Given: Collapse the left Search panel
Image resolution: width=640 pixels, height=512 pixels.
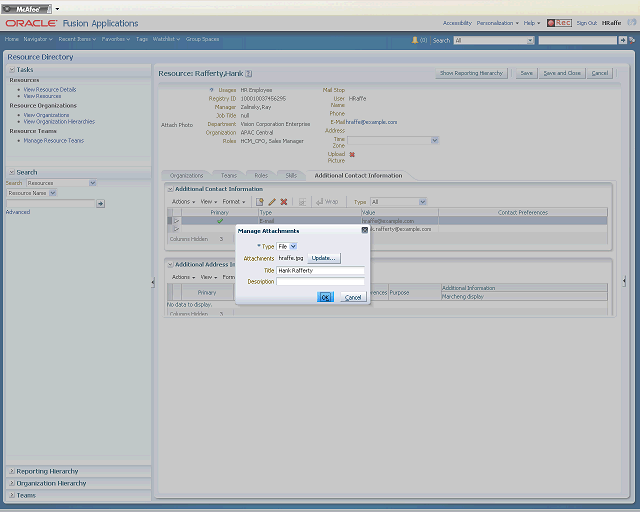Looking at the screenshot, I should pyautogui.click(x=12, y=172).
